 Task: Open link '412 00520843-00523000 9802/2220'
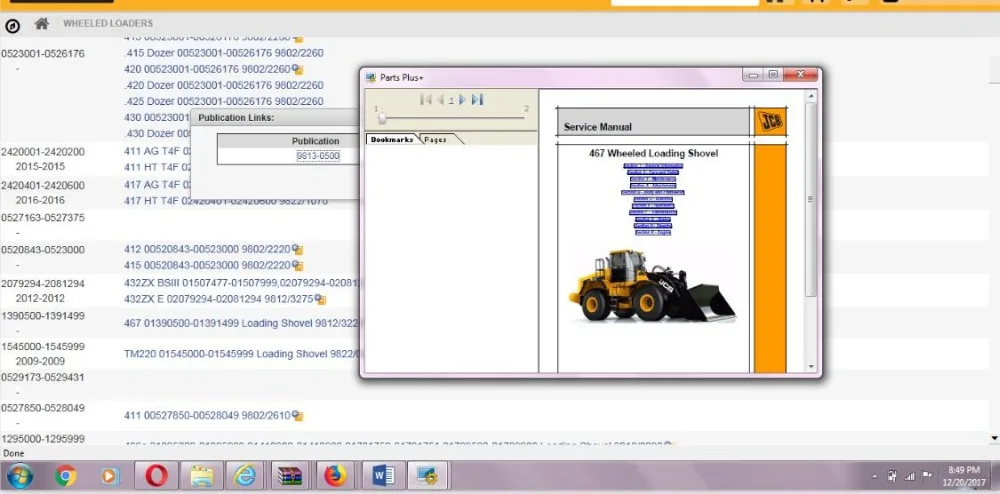pos(207,249)
